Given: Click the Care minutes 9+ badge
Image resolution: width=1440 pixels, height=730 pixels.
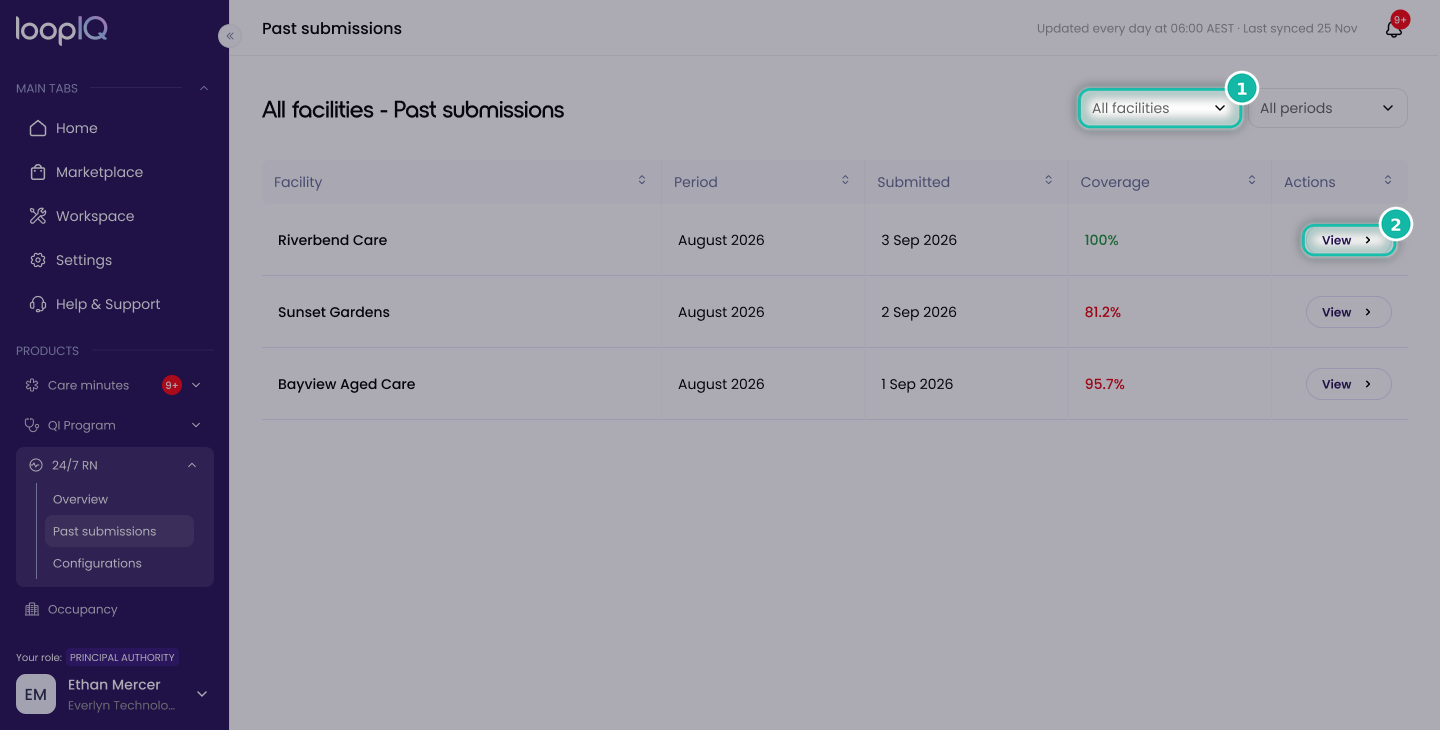Looking at the screenshot, I should coord(172,385).
